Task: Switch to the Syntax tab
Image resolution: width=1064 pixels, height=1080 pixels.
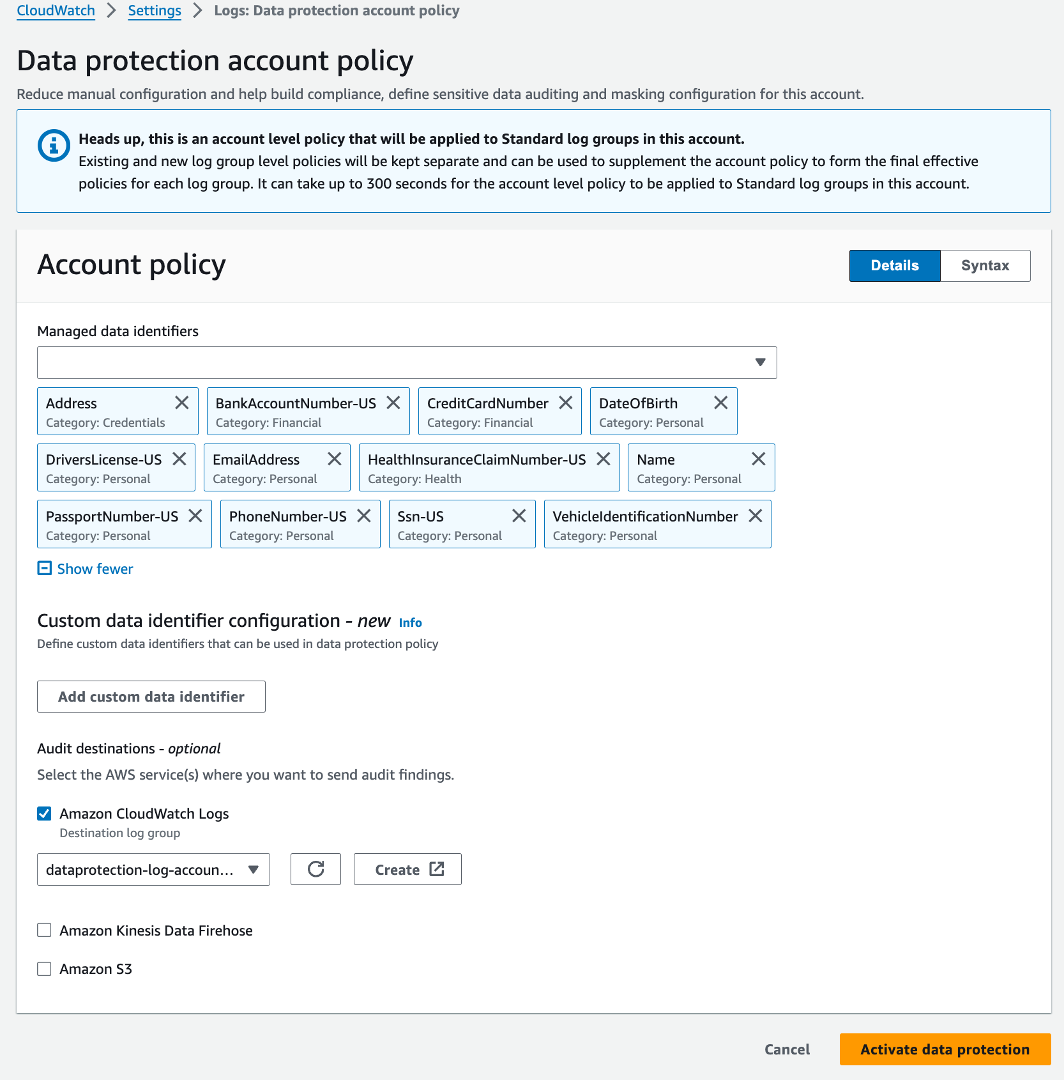Action: pyautogui.click(x=985, y=265)
